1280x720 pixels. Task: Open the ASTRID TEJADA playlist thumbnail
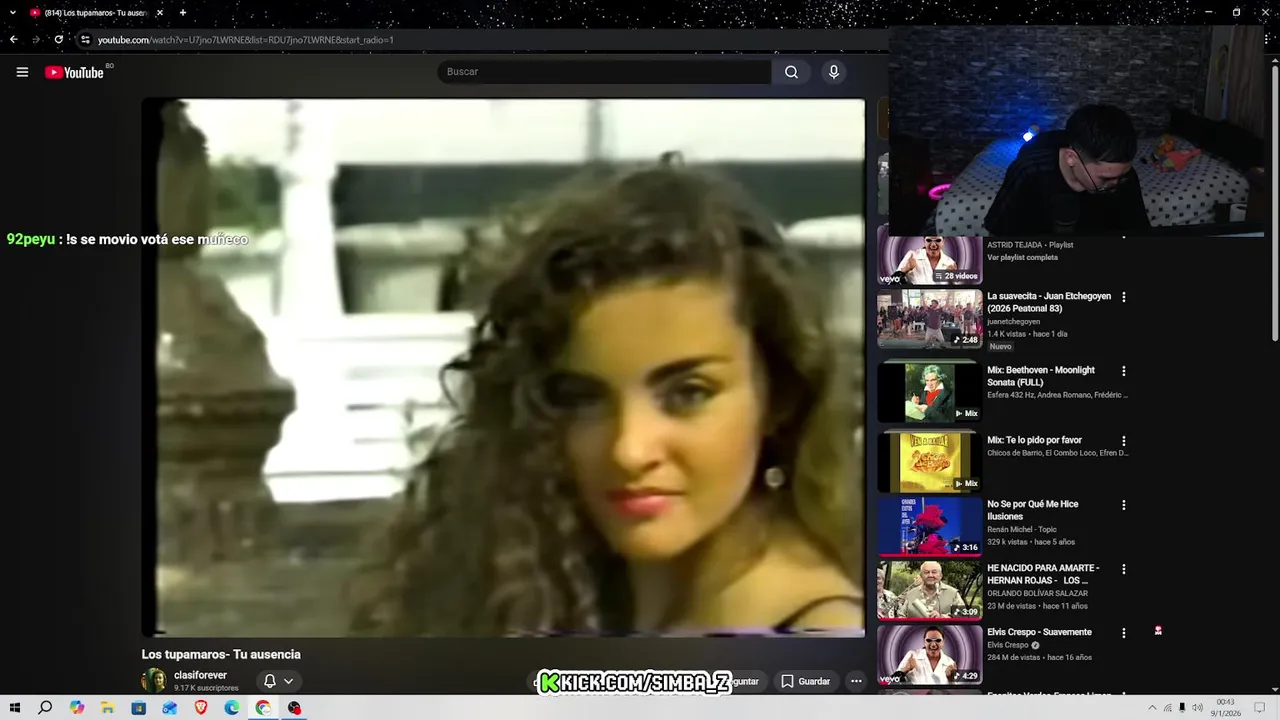click(x=930, y=258)
